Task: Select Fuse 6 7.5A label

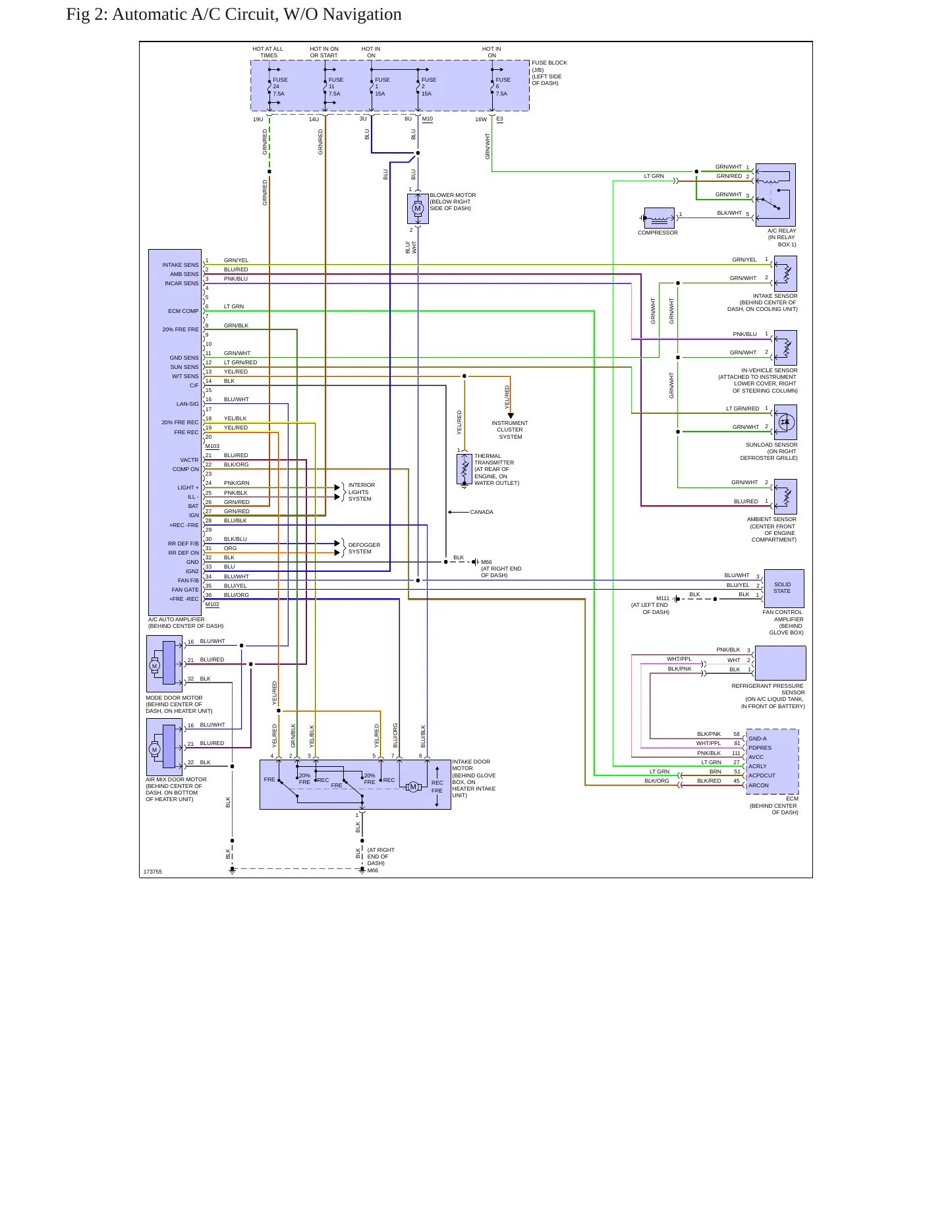Action: pos(502,86)
